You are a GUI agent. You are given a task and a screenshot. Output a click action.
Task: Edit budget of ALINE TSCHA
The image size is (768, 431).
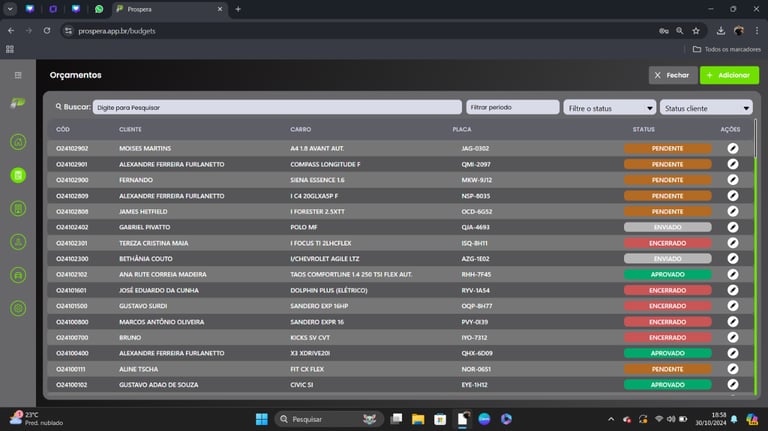click(x=733, y=369)
